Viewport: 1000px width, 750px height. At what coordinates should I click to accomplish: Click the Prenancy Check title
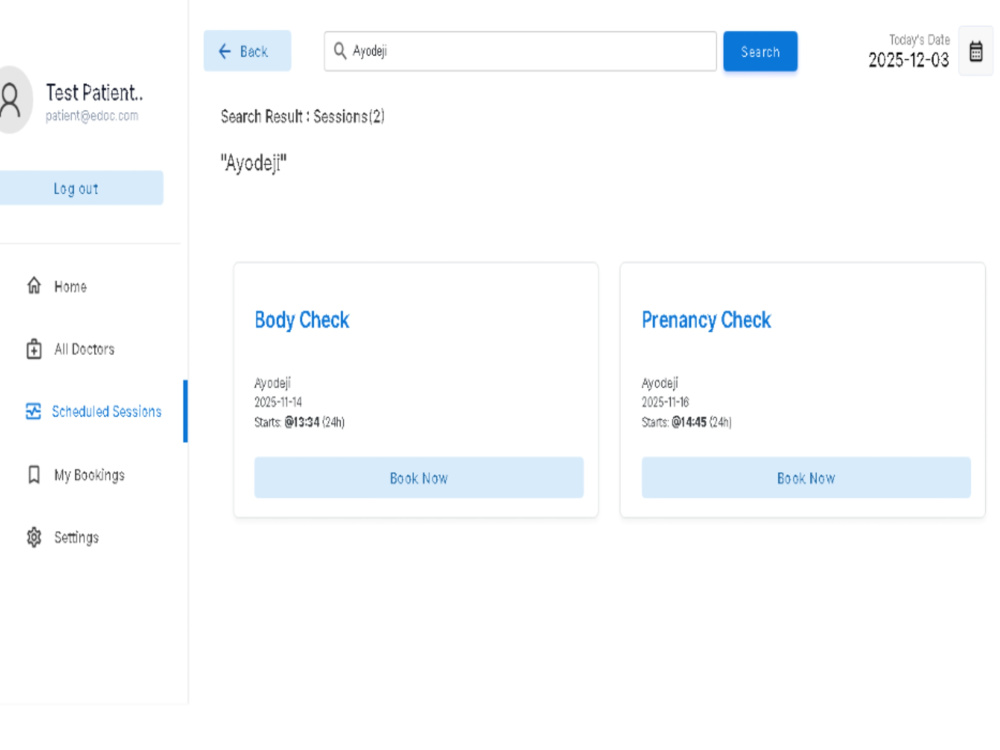(706, 320)
